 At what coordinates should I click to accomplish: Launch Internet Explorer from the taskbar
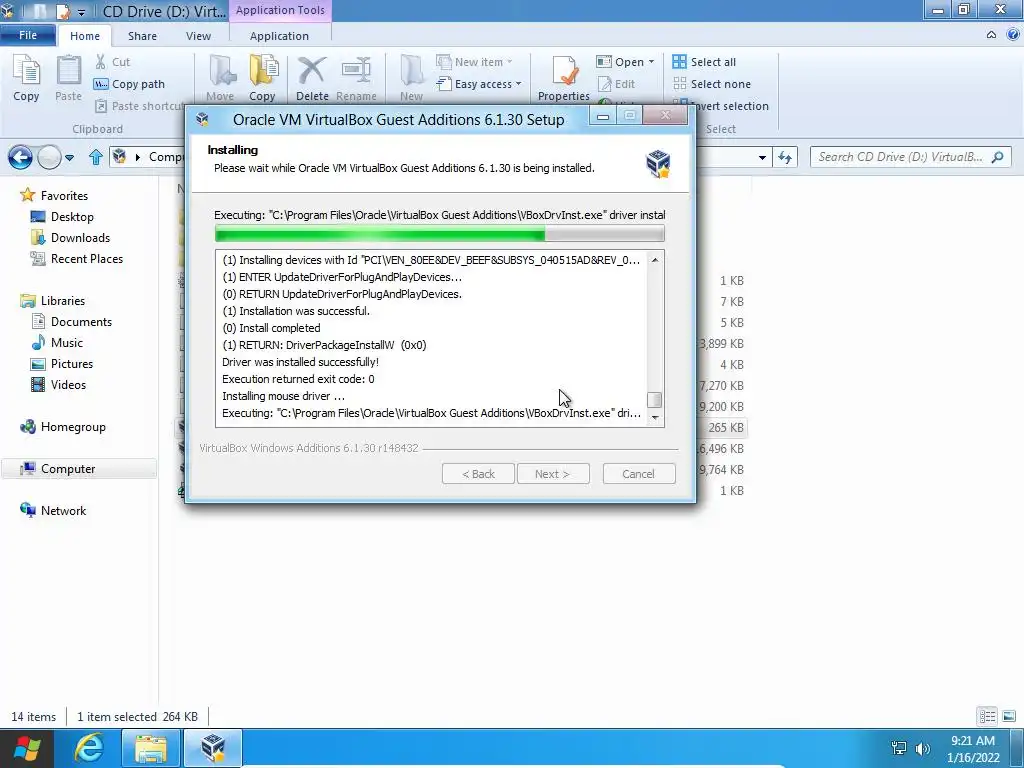tap(88, 748)
